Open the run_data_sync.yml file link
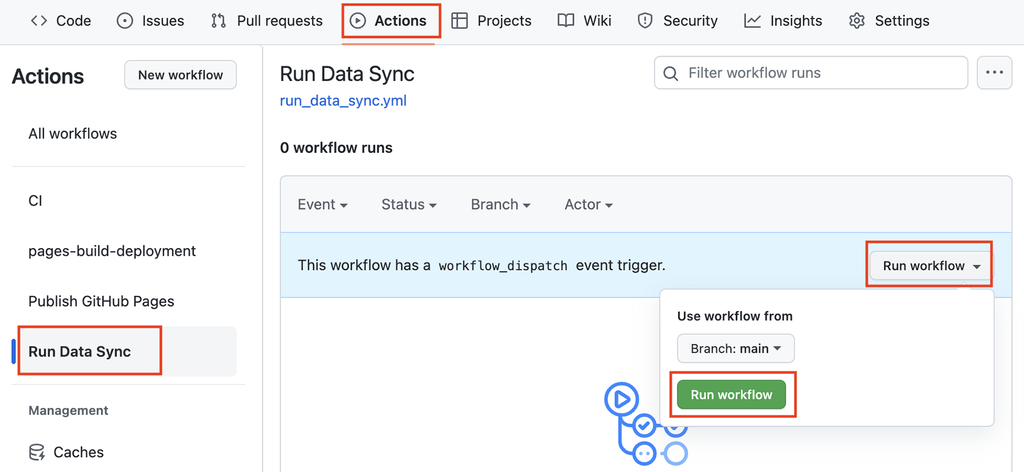The image size is (1024, 472). (343, 101)
